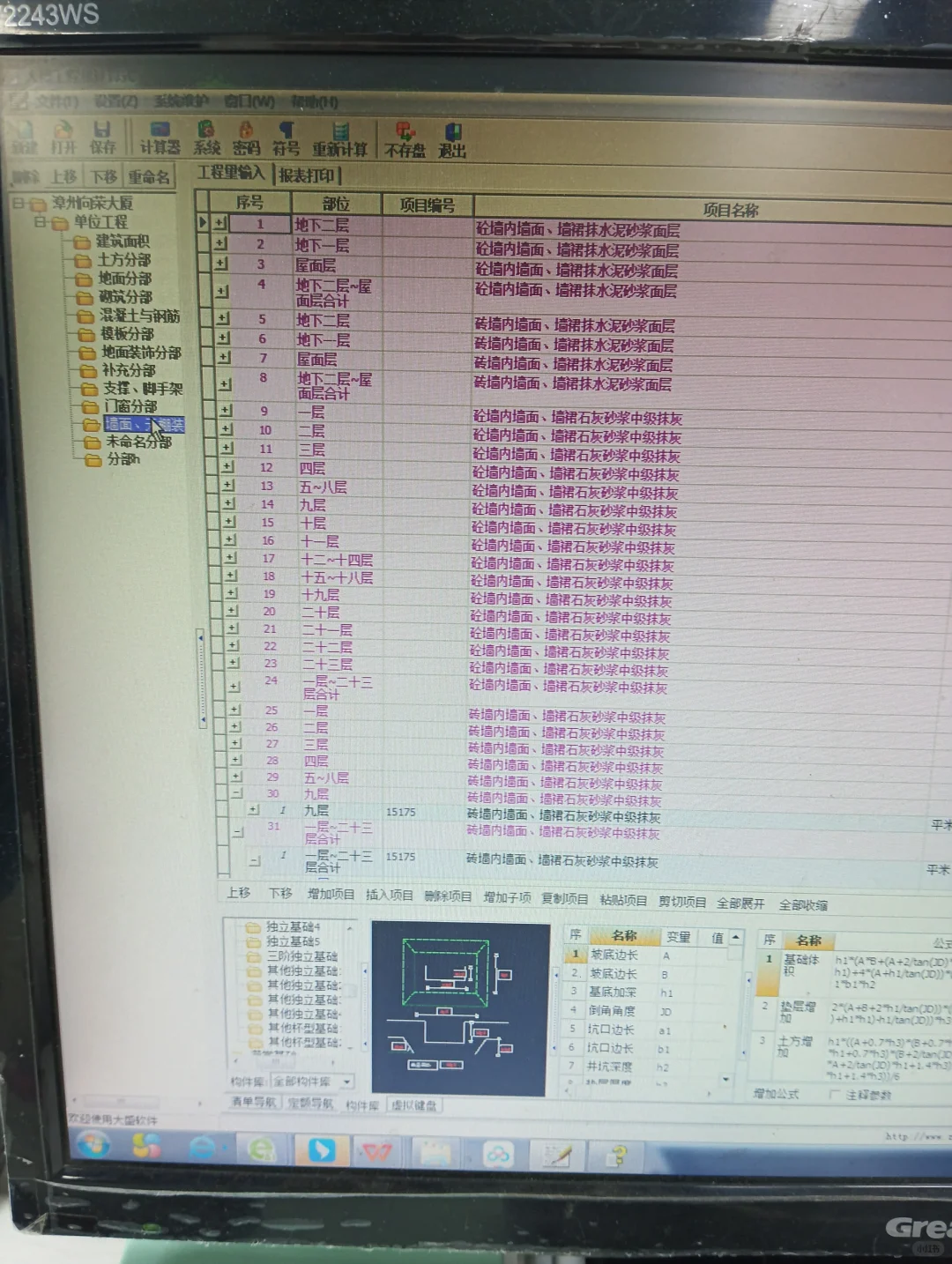This screenshot has width=952, height=1264.
Task: Click 增加项目 below the table
Action: [x=331, y=894]
